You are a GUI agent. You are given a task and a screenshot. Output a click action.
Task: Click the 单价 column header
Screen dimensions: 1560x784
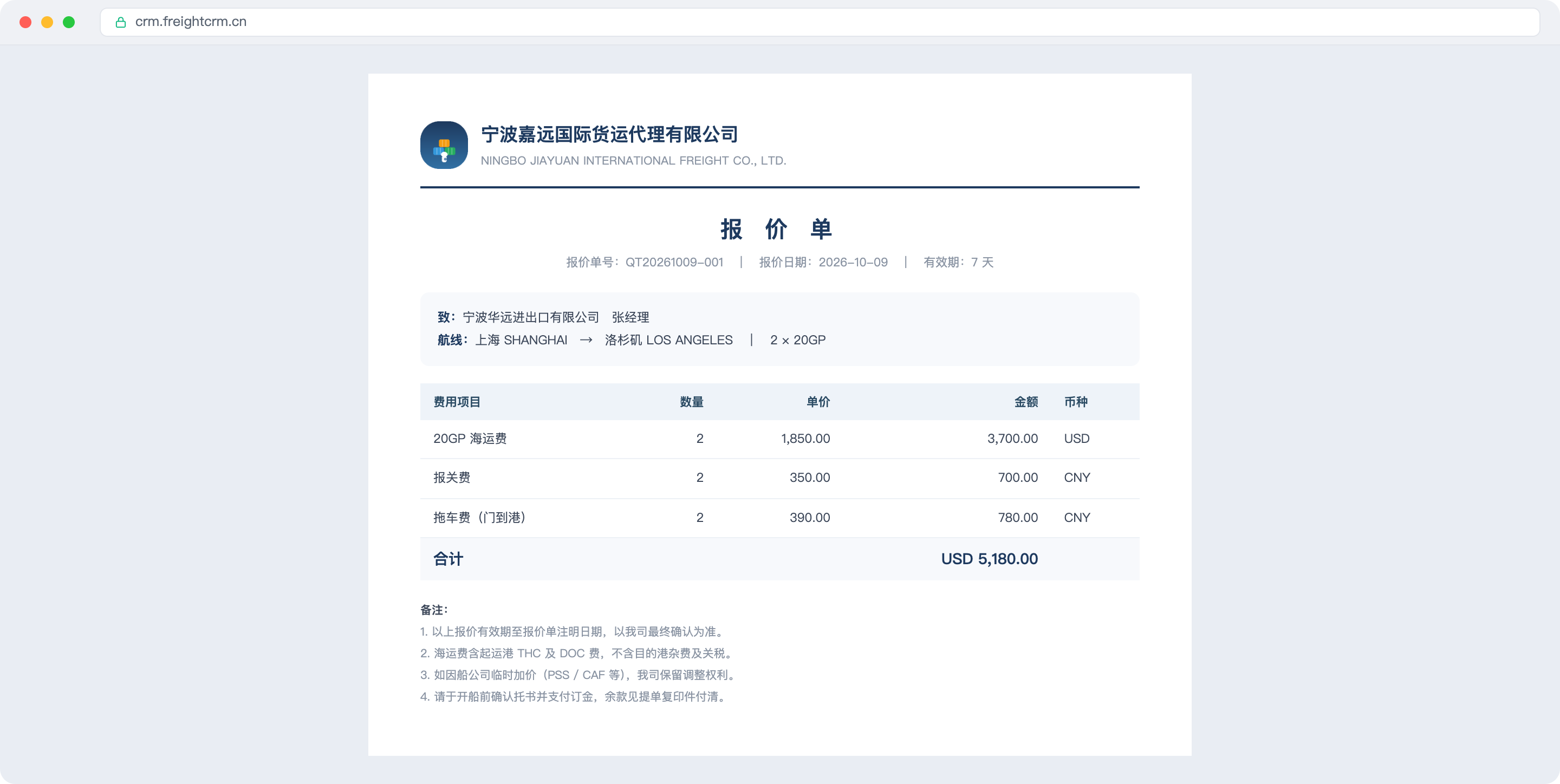point(818,402)
